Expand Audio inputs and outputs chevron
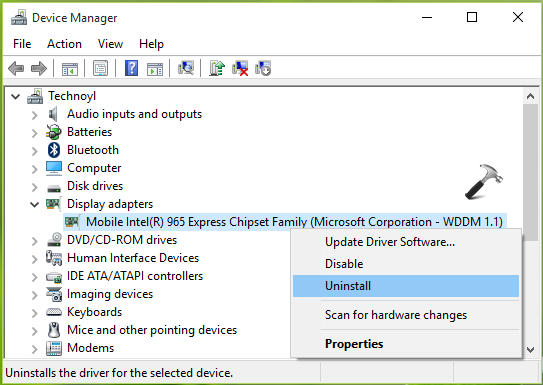The image size is (543, 385). click(34, 115)
